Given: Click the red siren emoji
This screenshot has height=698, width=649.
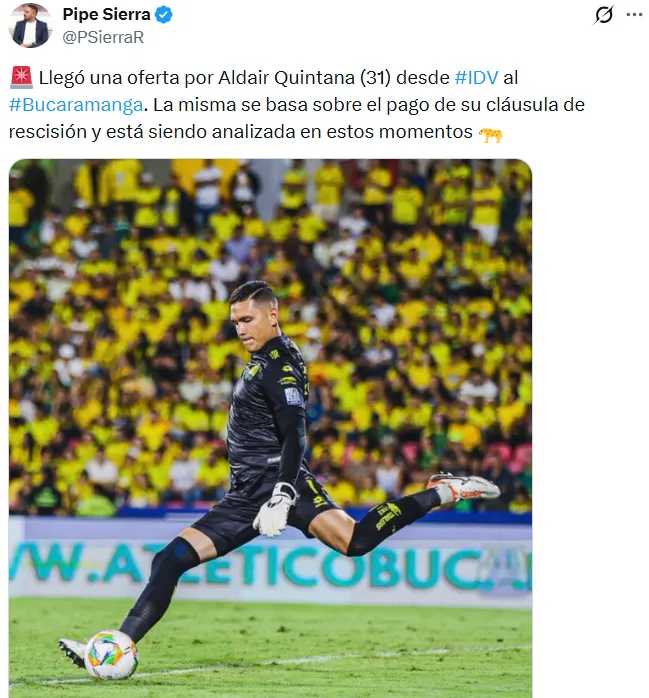Looking at the screenshot, I should click(21, 77).
